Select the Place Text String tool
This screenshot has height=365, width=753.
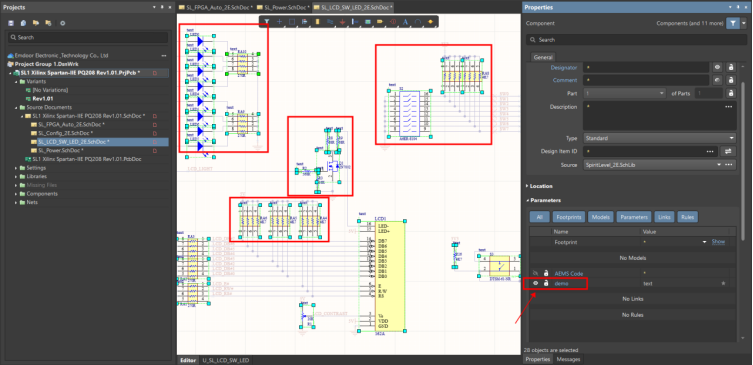tap(405, 22)
